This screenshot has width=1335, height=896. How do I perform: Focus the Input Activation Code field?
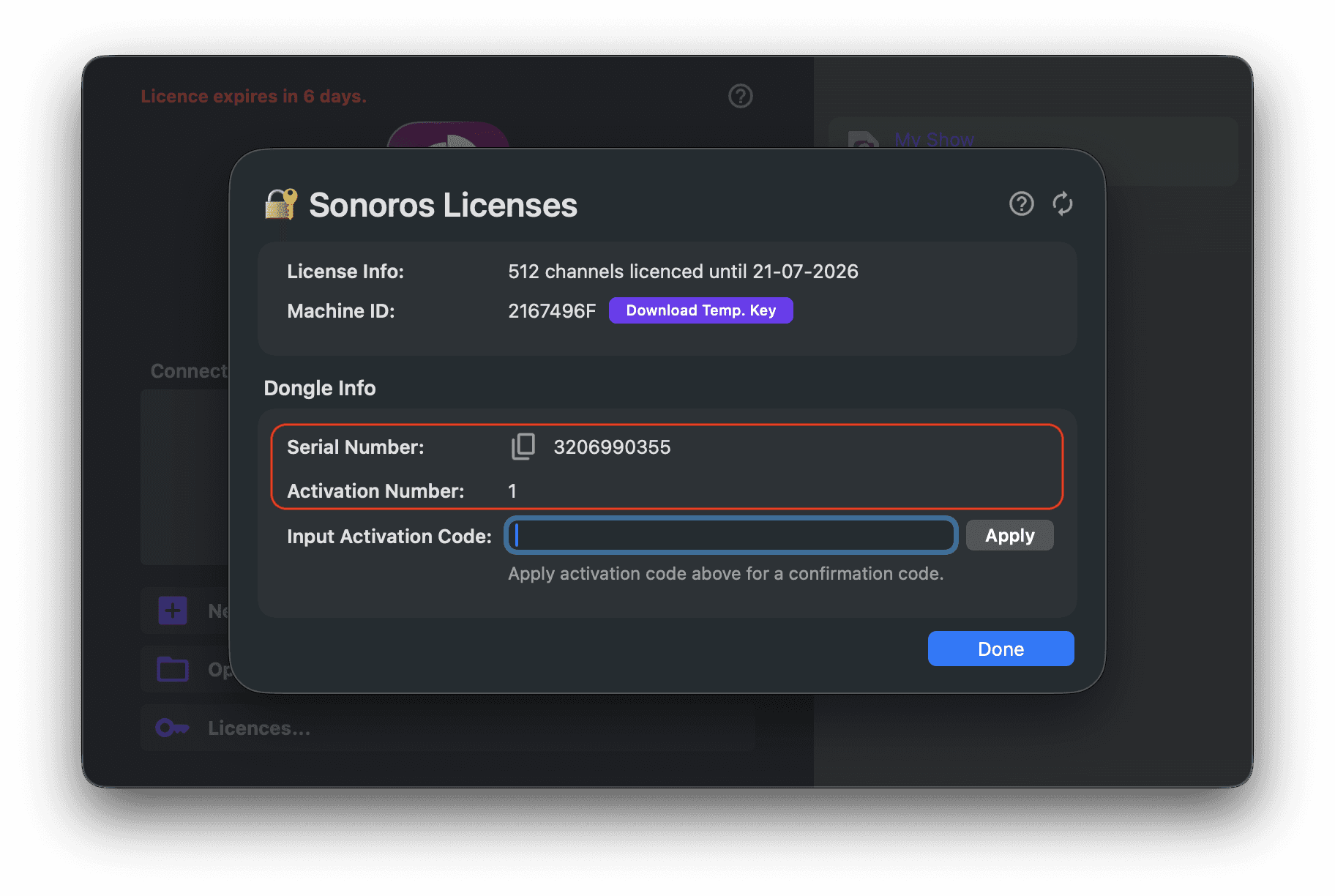(730, 536)
